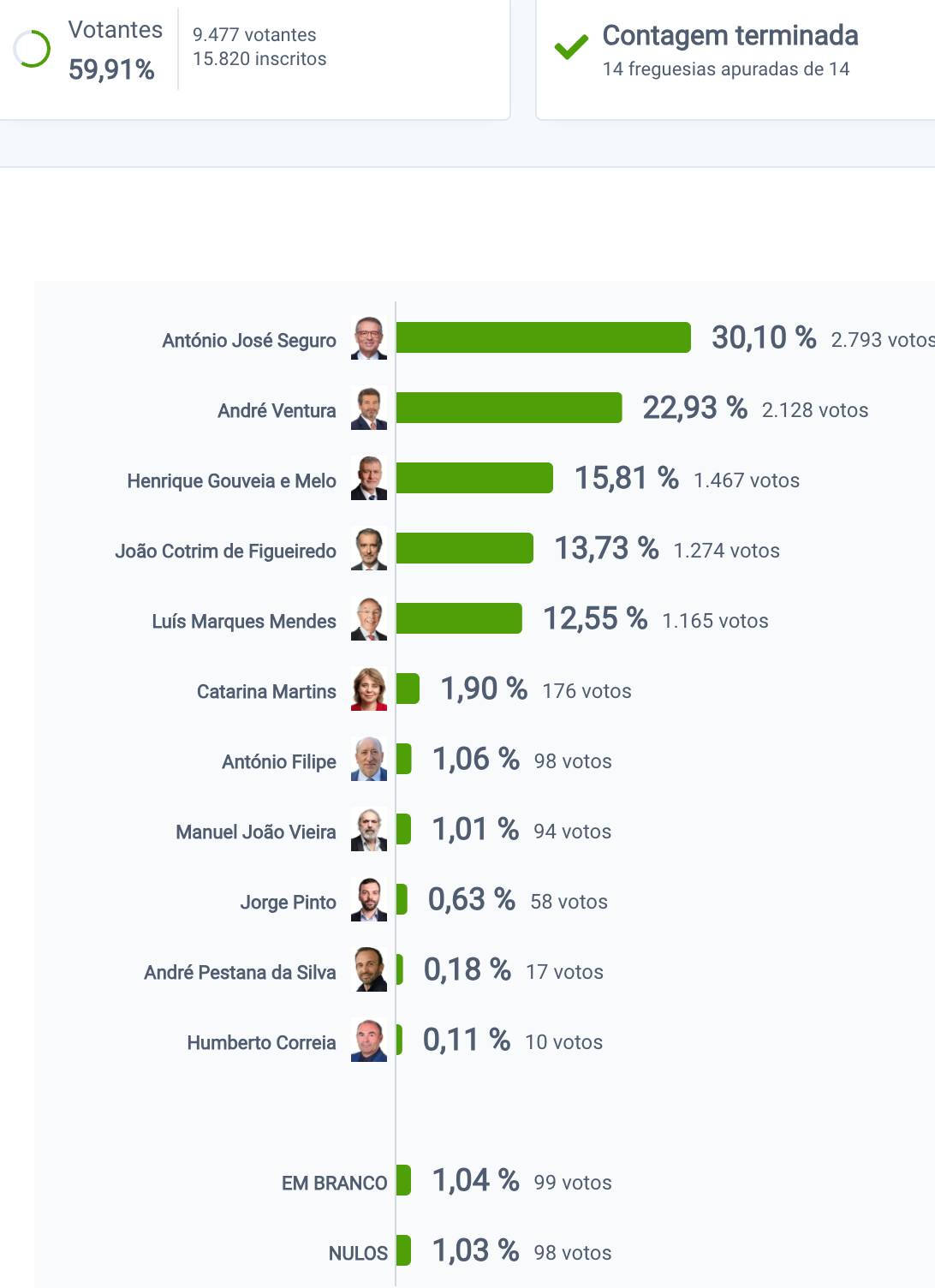Image resolution: width=935 pixels, height=1288 pixels.
Task: Click the Contagem terminada heading
Action: (730, 35)
